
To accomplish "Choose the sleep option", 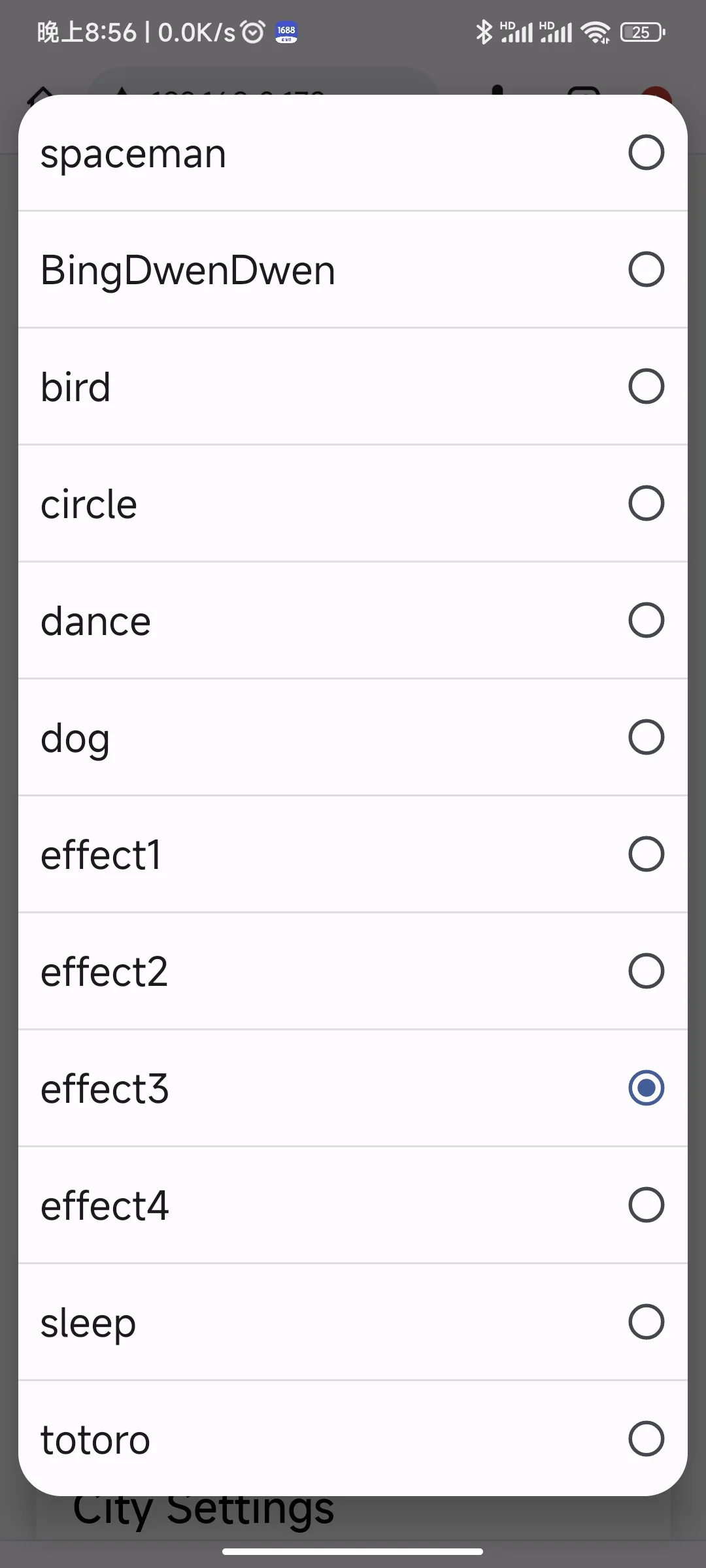I will click(646, 1322).
